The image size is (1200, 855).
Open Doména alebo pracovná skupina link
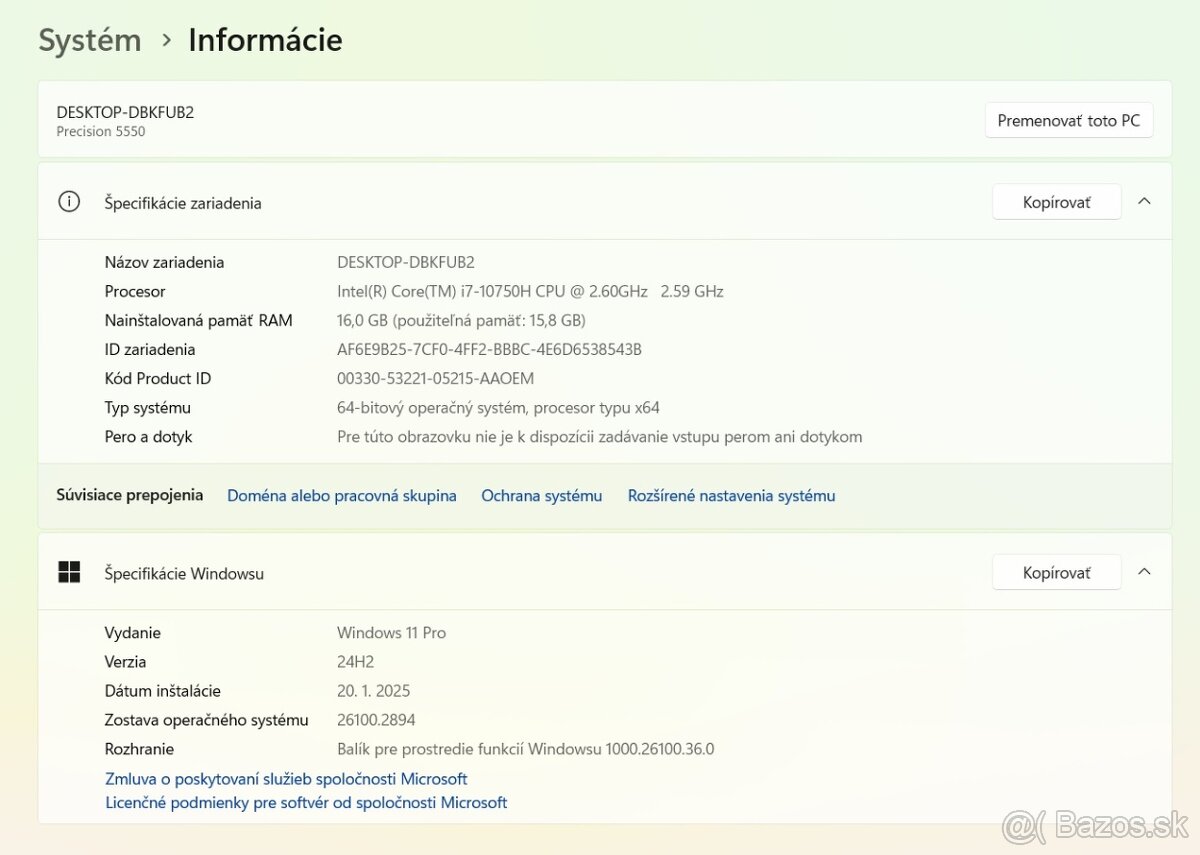(x=342, y=495)
